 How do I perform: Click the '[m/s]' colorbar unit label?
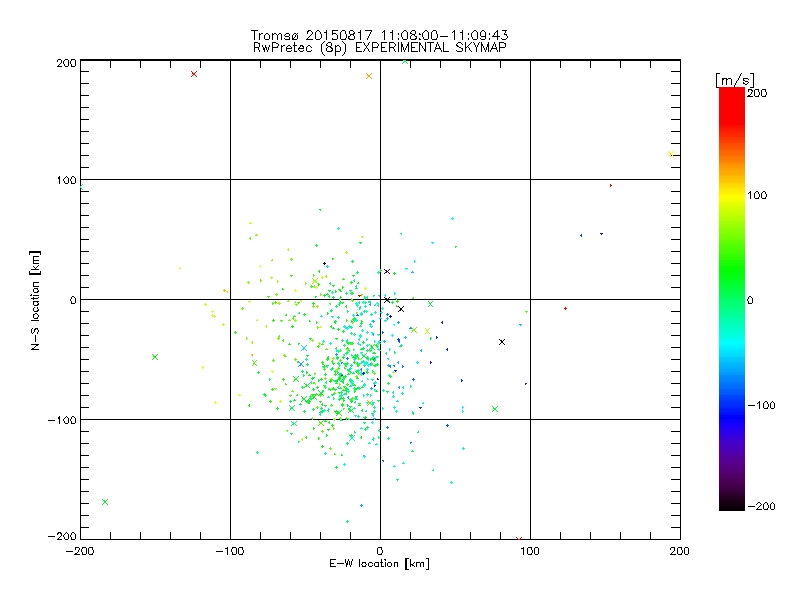(735, 80)
